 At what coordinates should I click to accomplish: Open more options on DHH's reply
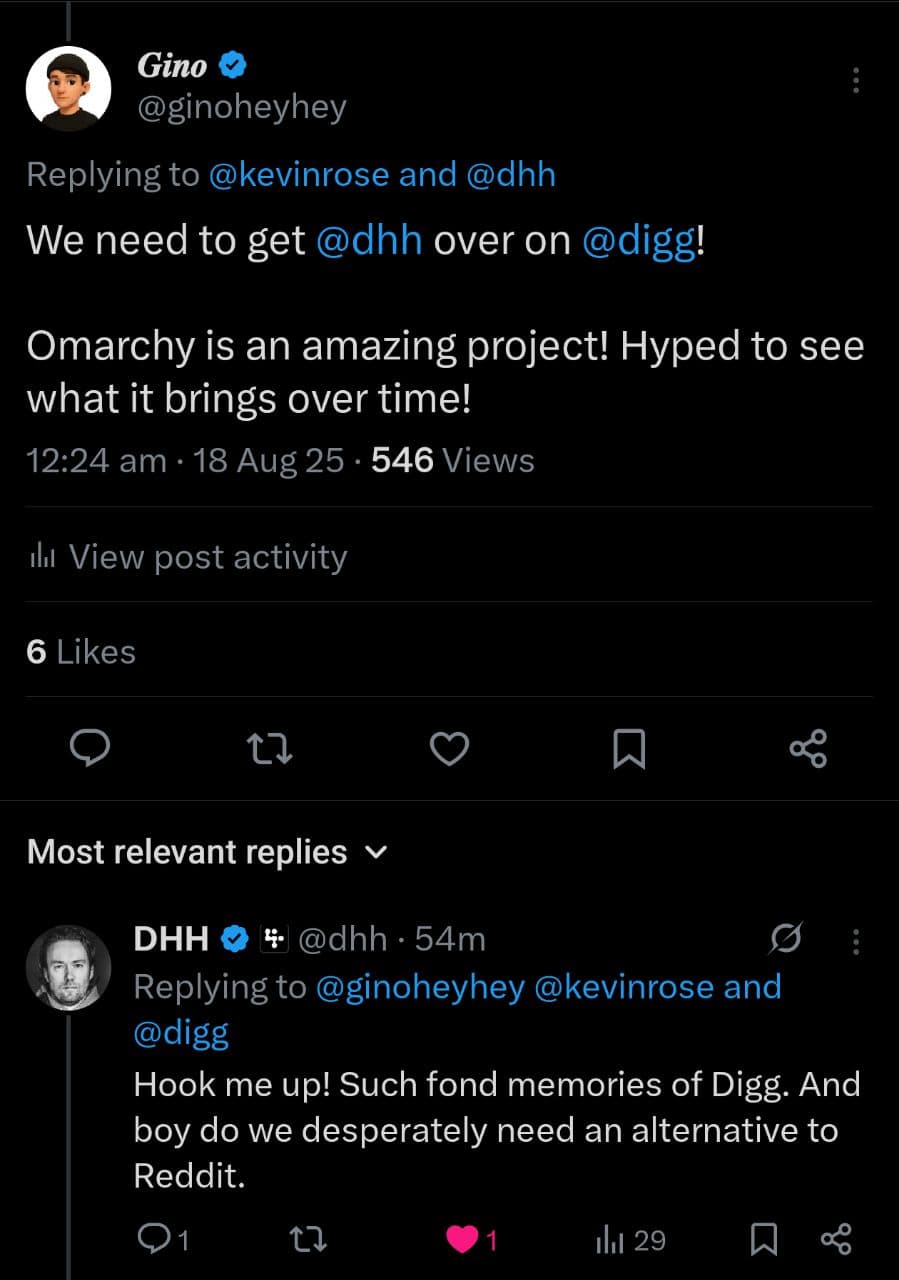[855, 940]
